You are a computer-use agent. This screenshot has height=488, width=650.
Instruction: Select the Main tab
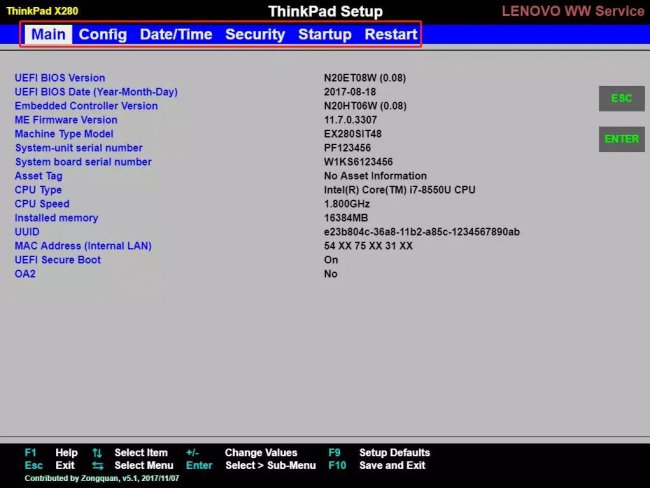tap(48, 34)
